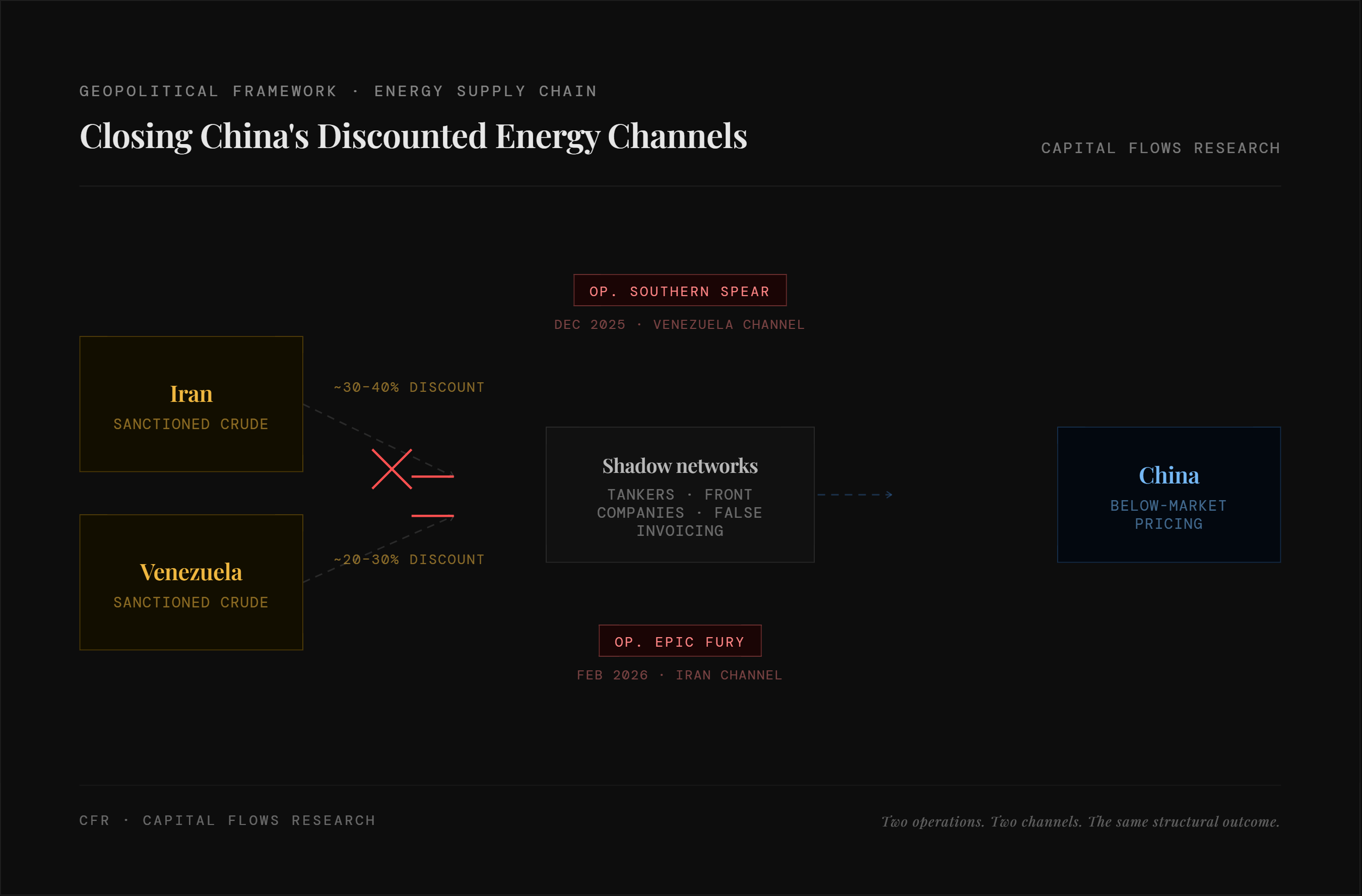
Task: Select the Iran sanctioned crude box
Action: [191, 404]
